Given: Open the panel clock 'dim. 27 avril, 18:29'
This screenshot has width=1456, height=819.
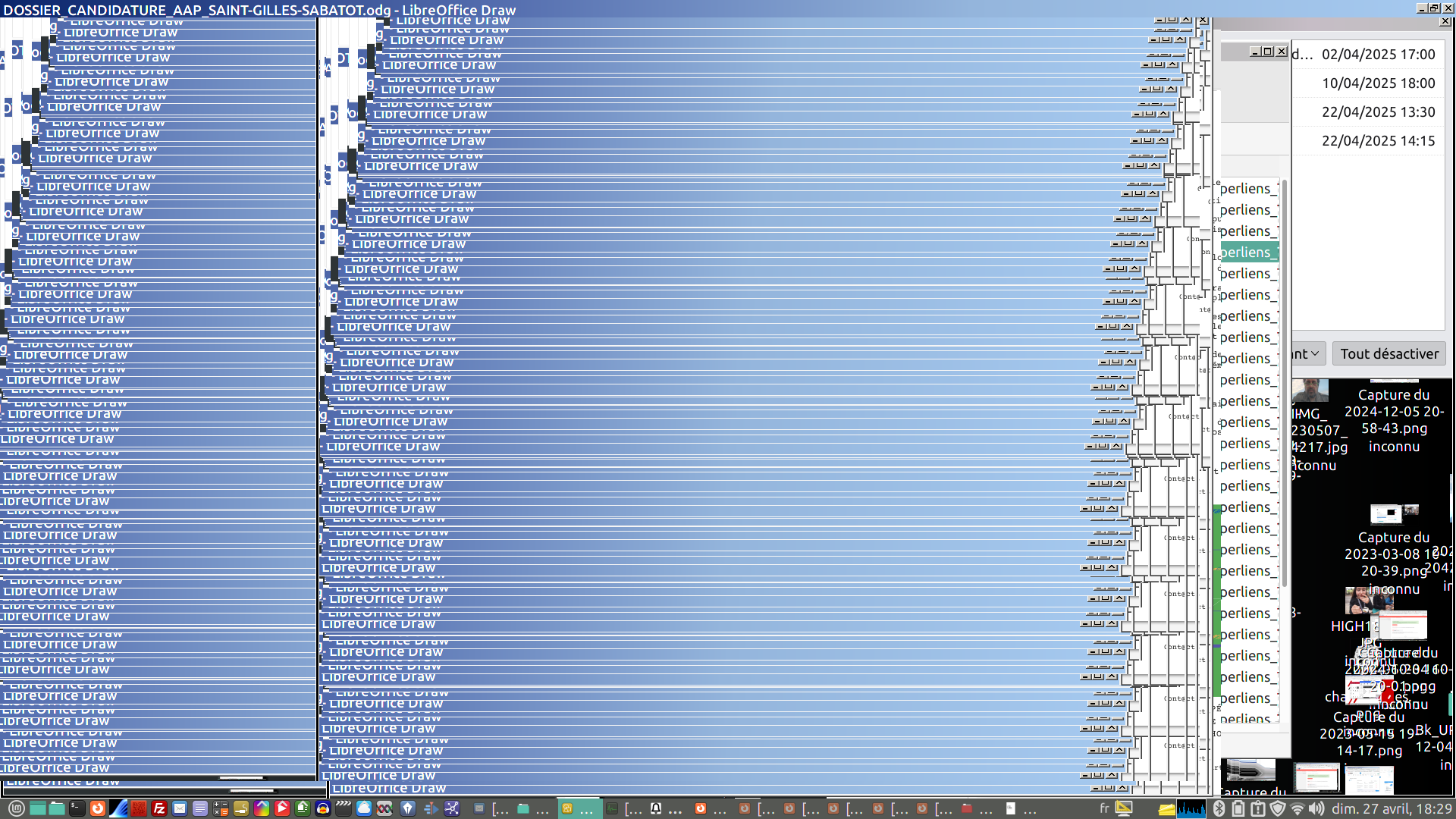Looking at the screenshot, I should (1392, 808).
